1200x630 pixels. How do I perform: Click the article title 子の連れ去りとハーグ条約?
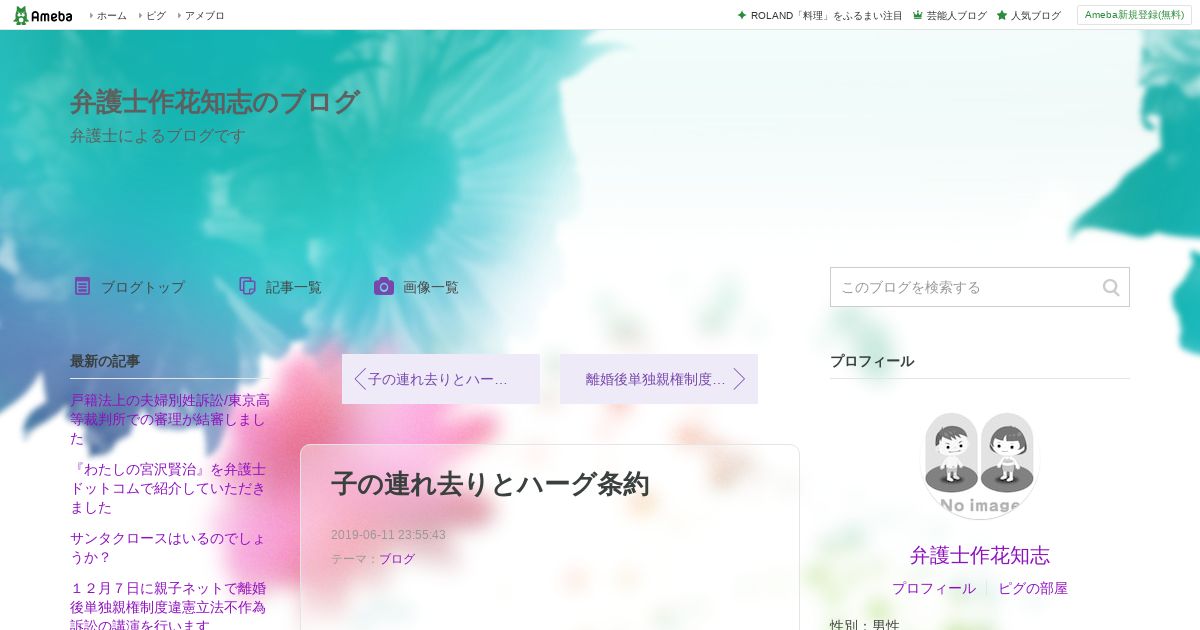click(490, 484)
